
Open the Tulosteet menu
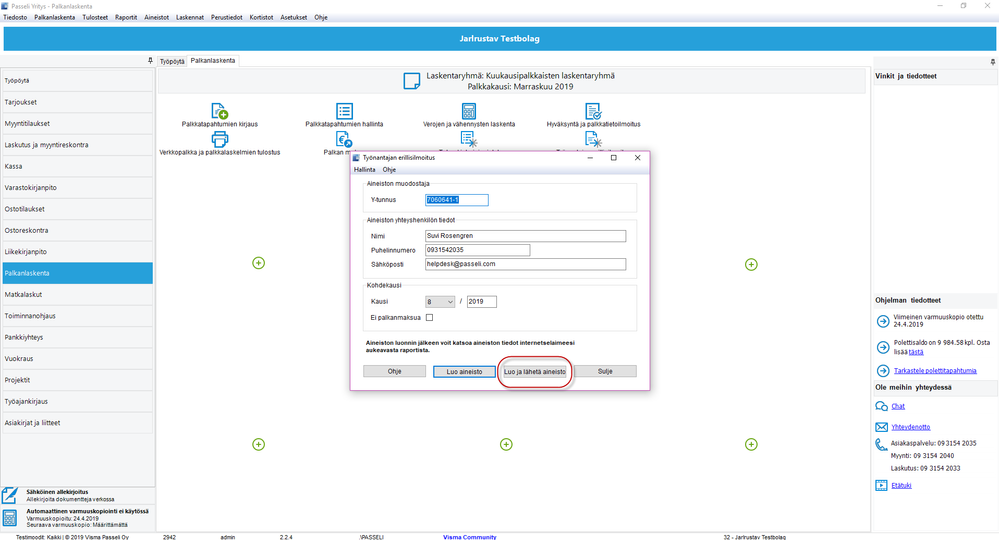[95, 17]
